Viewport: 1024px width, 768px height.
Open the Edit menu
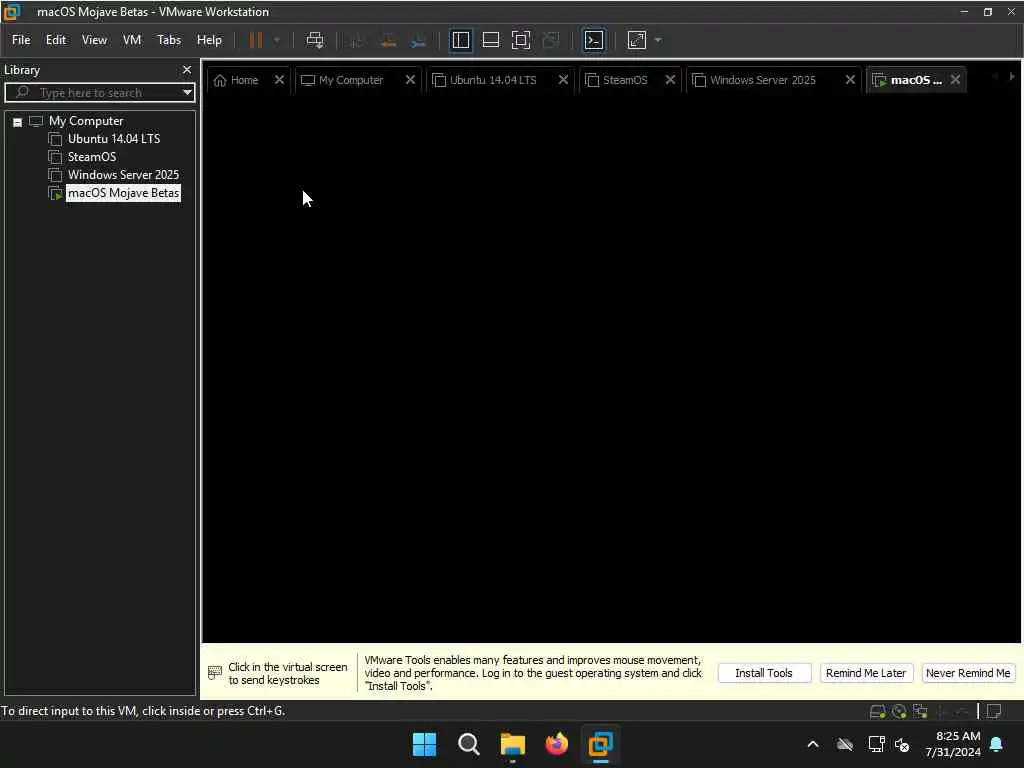pyautogui.click(x=56, y=40)
